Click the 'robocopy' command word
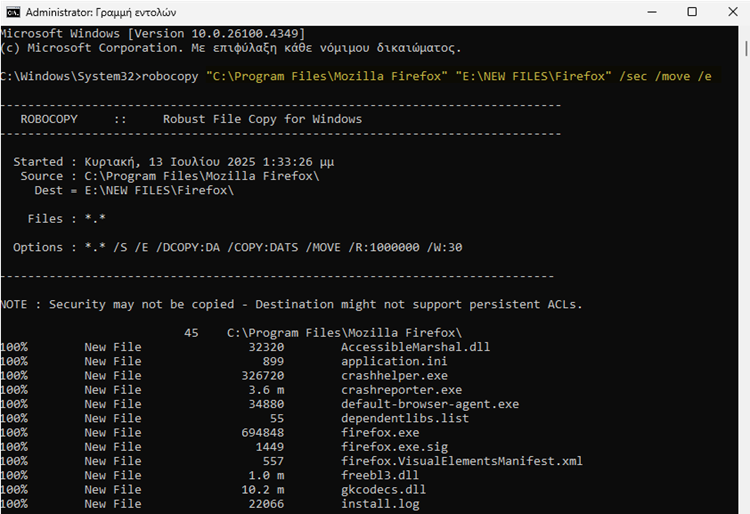This screenshot has width=750, height=514. click(170, 77)
